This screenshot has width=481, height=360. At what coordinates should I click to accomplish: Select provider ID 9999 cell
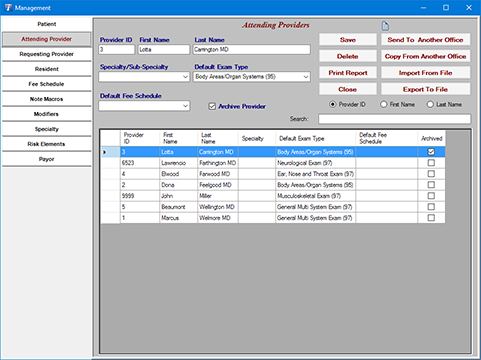[x=140, y=196]
